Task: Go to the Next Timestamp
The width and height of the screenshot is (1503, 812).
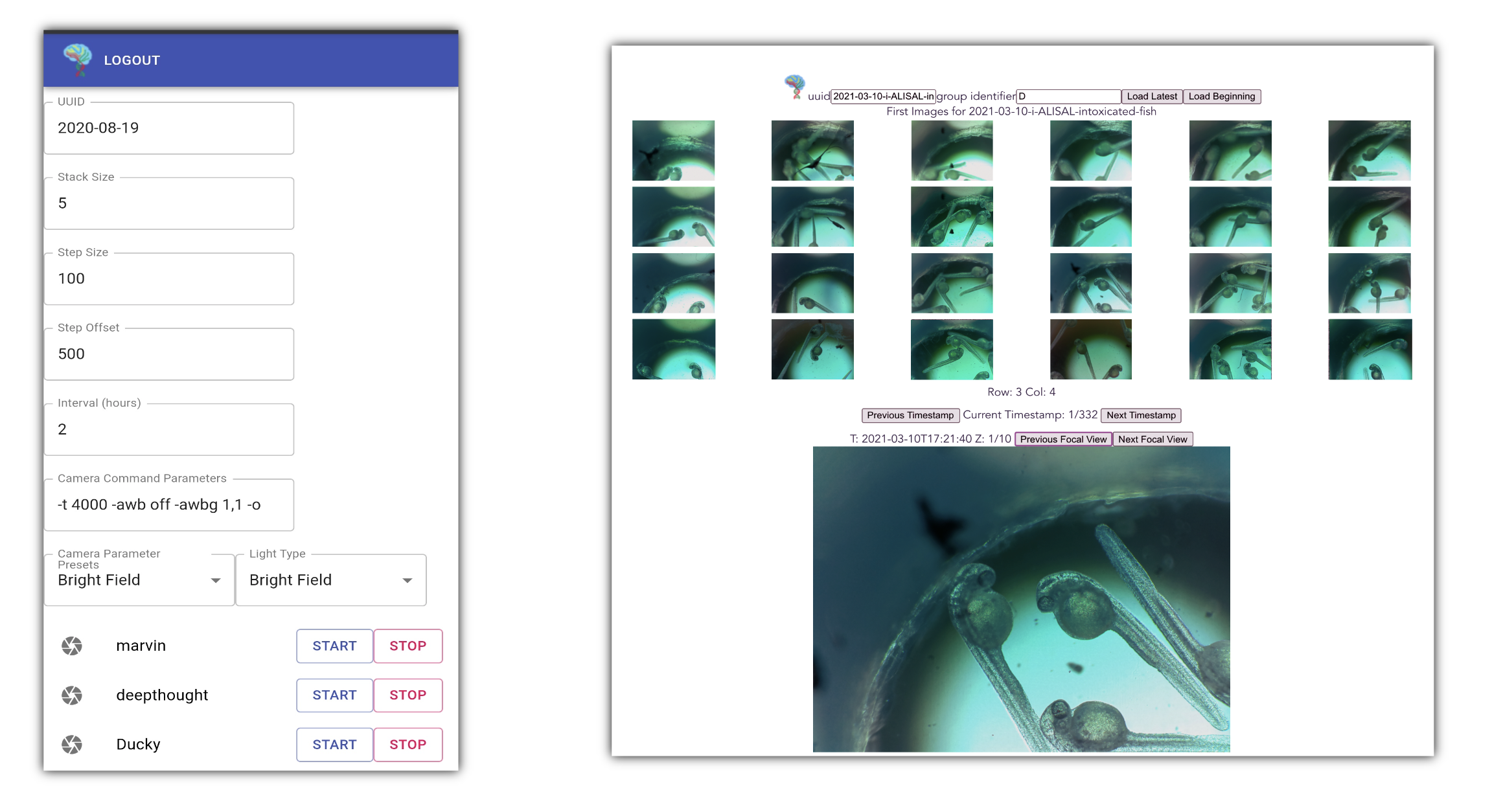Action: coord(1140,415)
